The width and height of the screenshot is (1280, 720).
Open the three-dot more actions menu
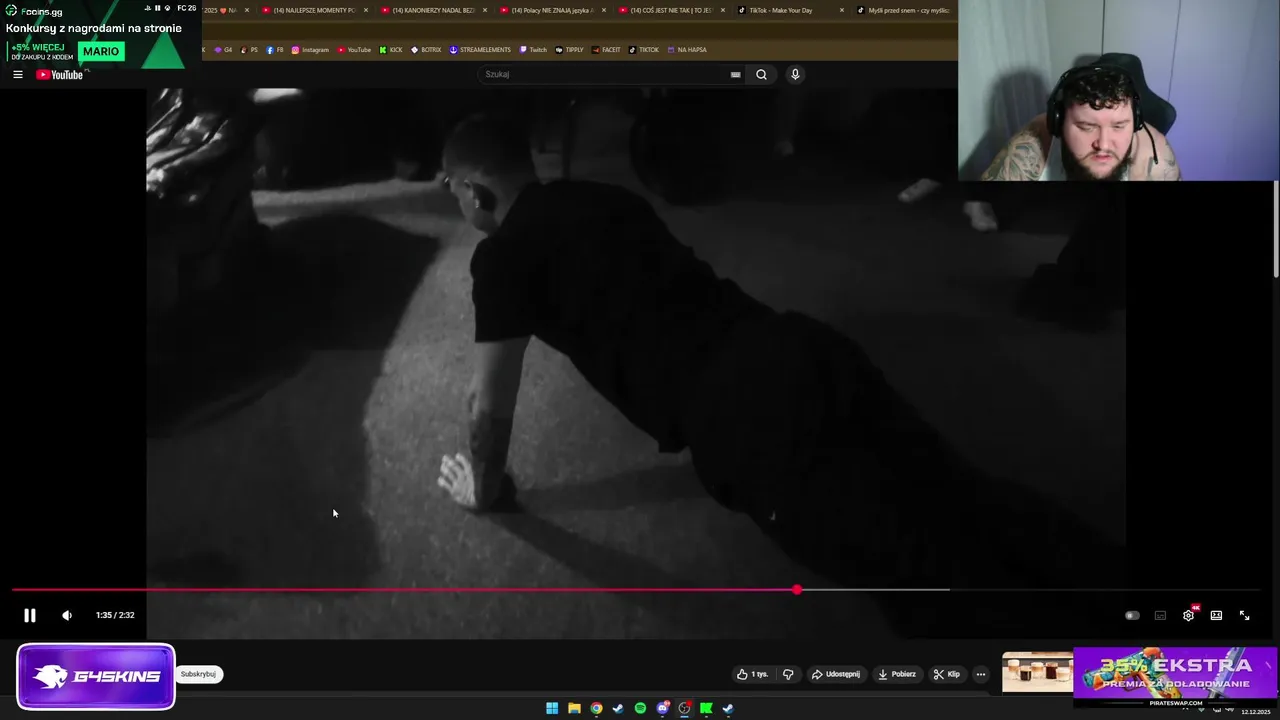tap(980, 674)
